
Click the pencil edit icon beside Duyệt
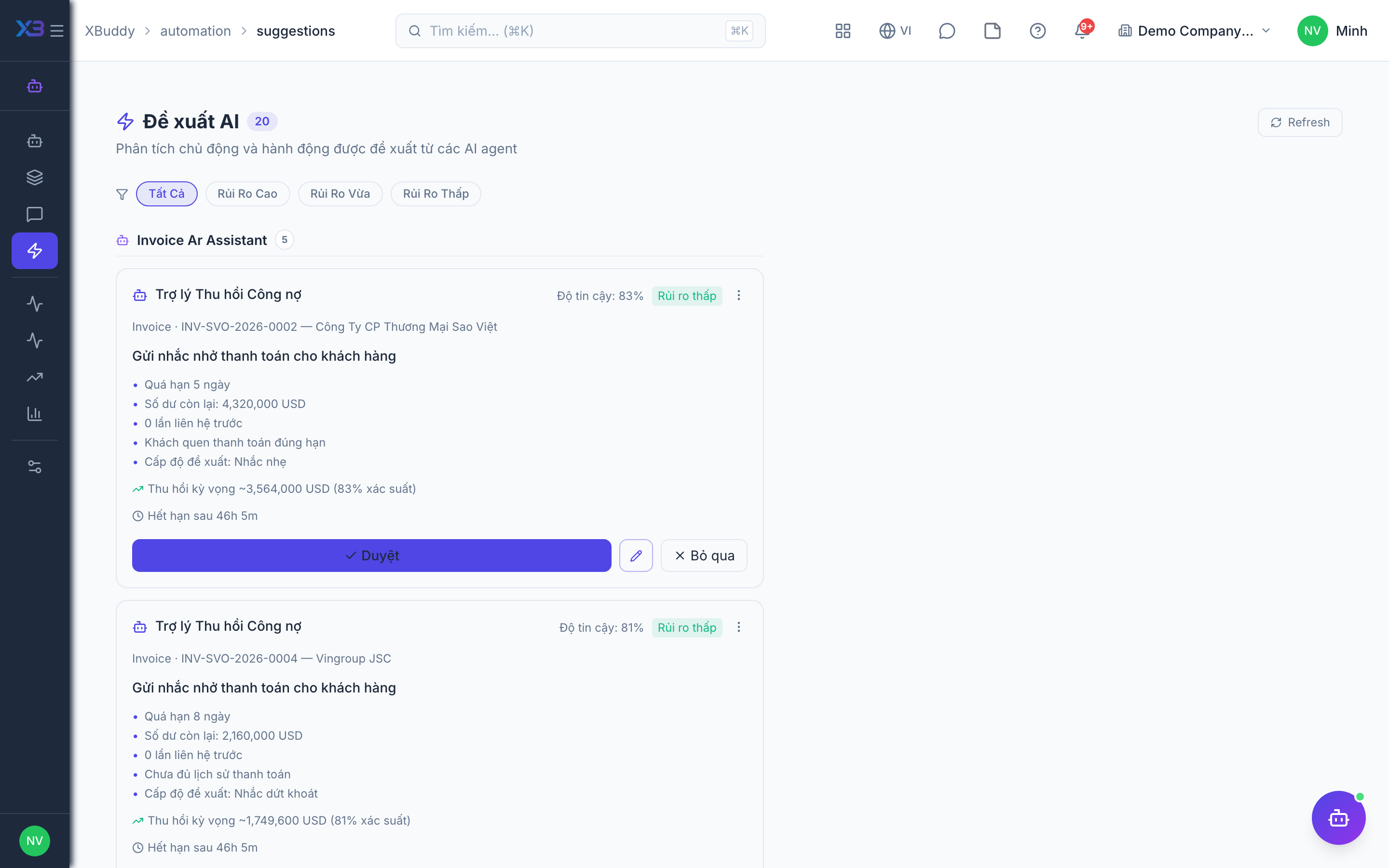tap(636, 555)
